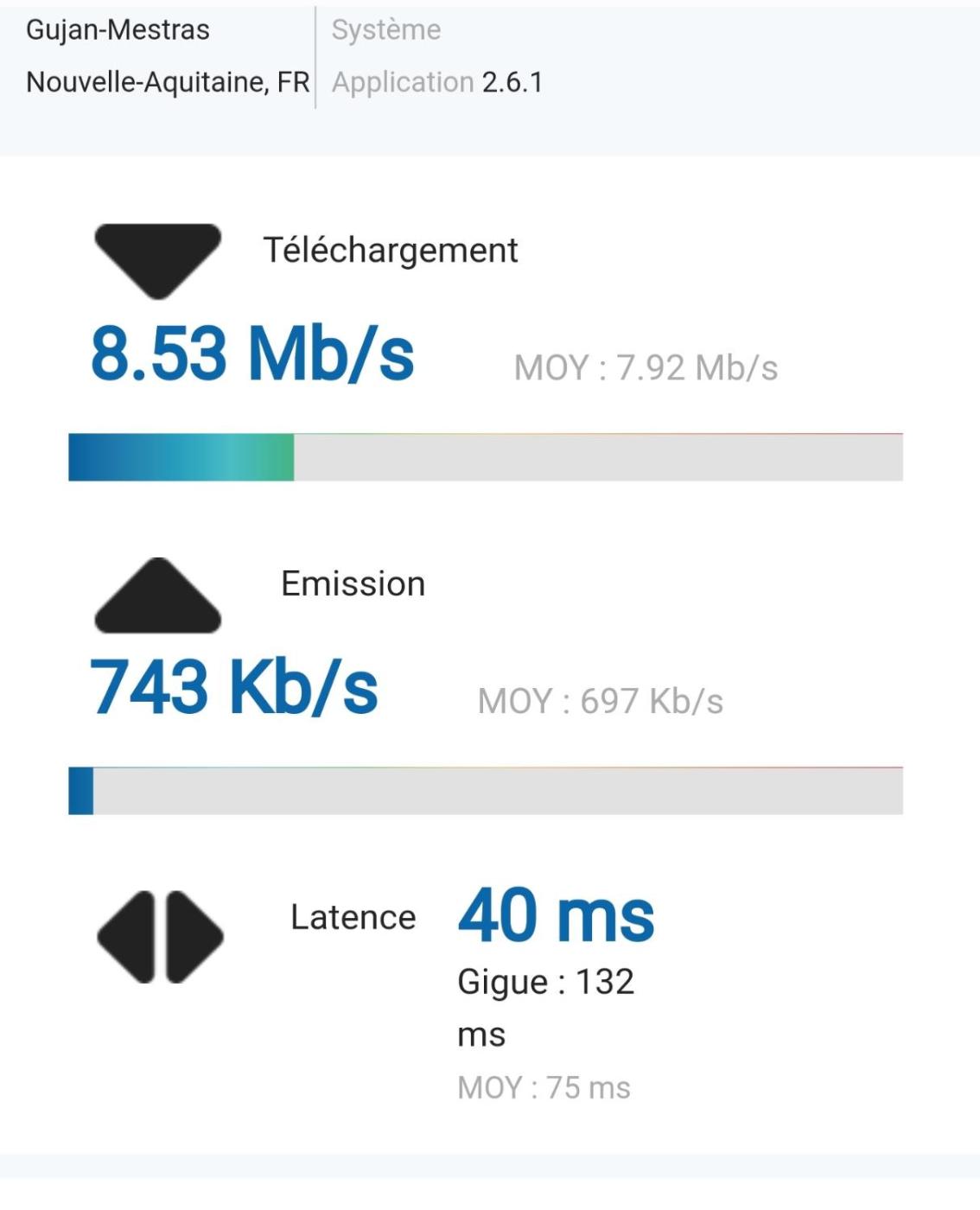Select the Téléchargement label

[390, 251]
